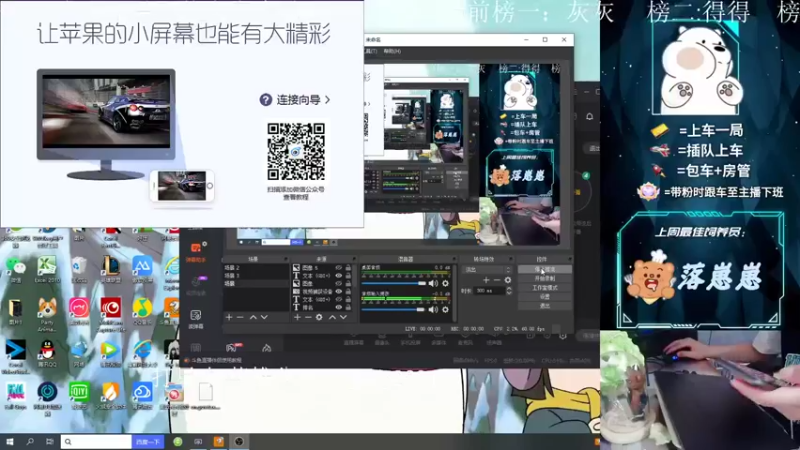Add a new source with plus icon
This screenshot has height=450, width=800.
[x=297, y=317]
